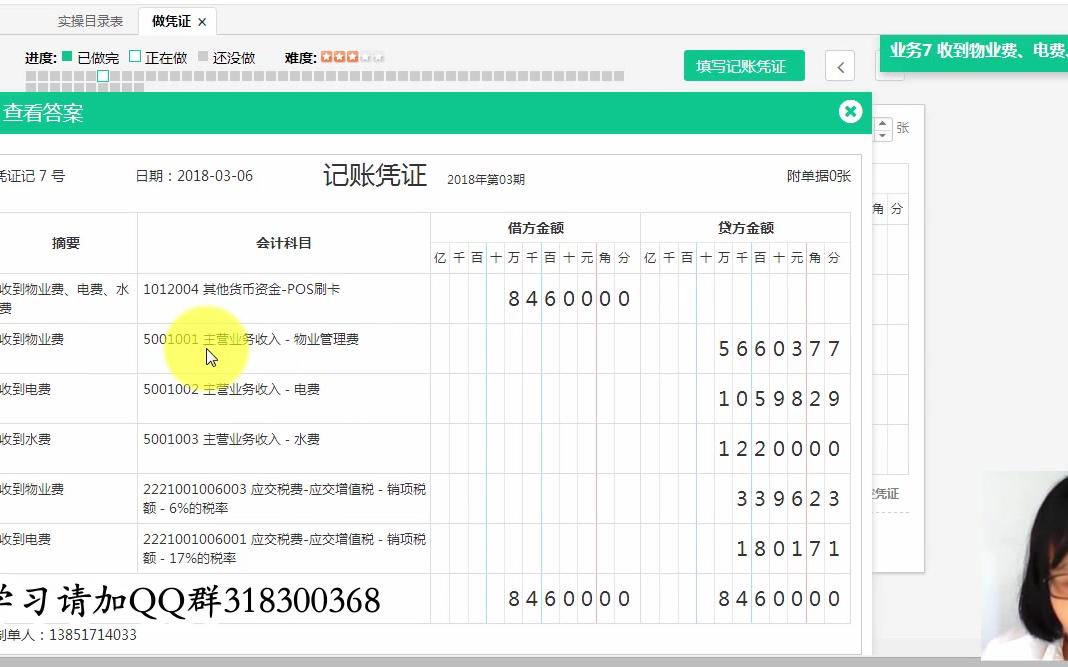Viewport: 1068px width, 667px height.
Task: Close the 查看答案 answer overlay
Action: pos(850,112)
